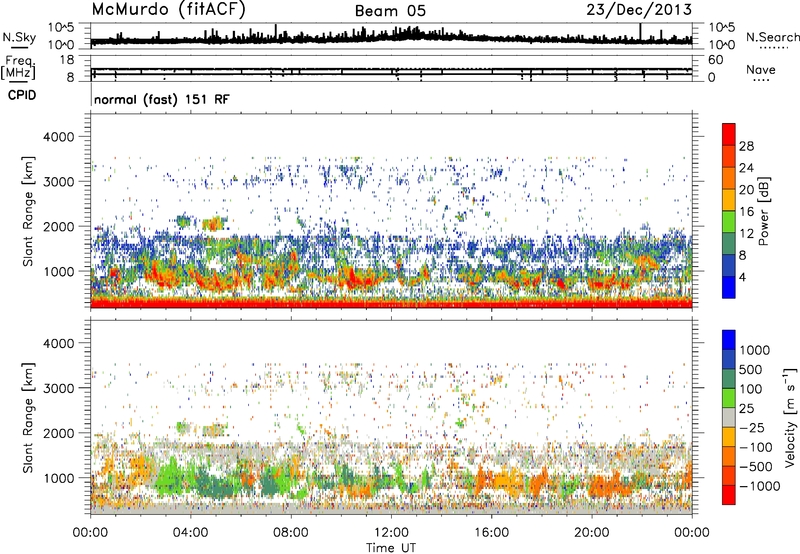The width and height of the screenshot is (800, 554).
Task: Click the 04:00 time axis label
Action: [x=190, y=533]
